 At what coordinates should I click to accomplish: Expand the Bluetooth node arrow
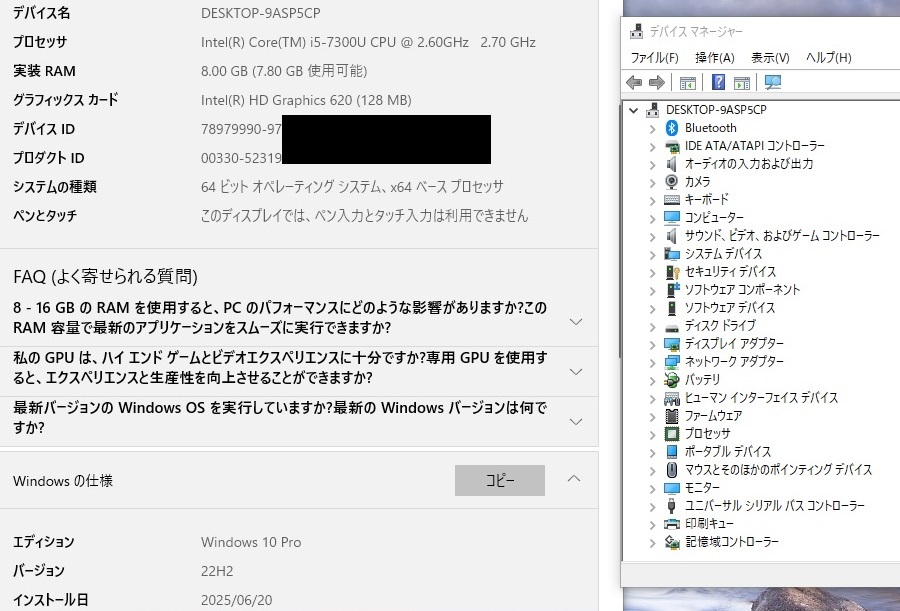(x=652, y=129)
